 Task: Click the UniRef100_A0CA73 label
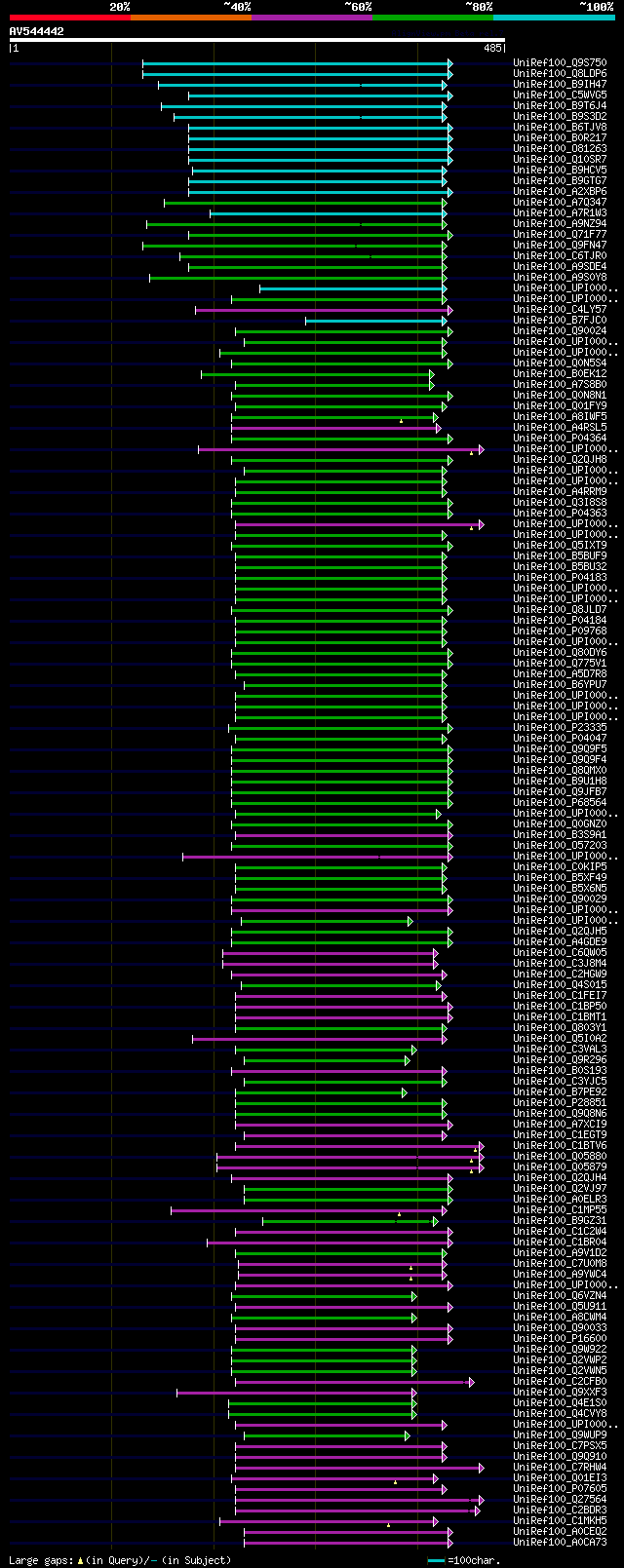point(560,1543)
